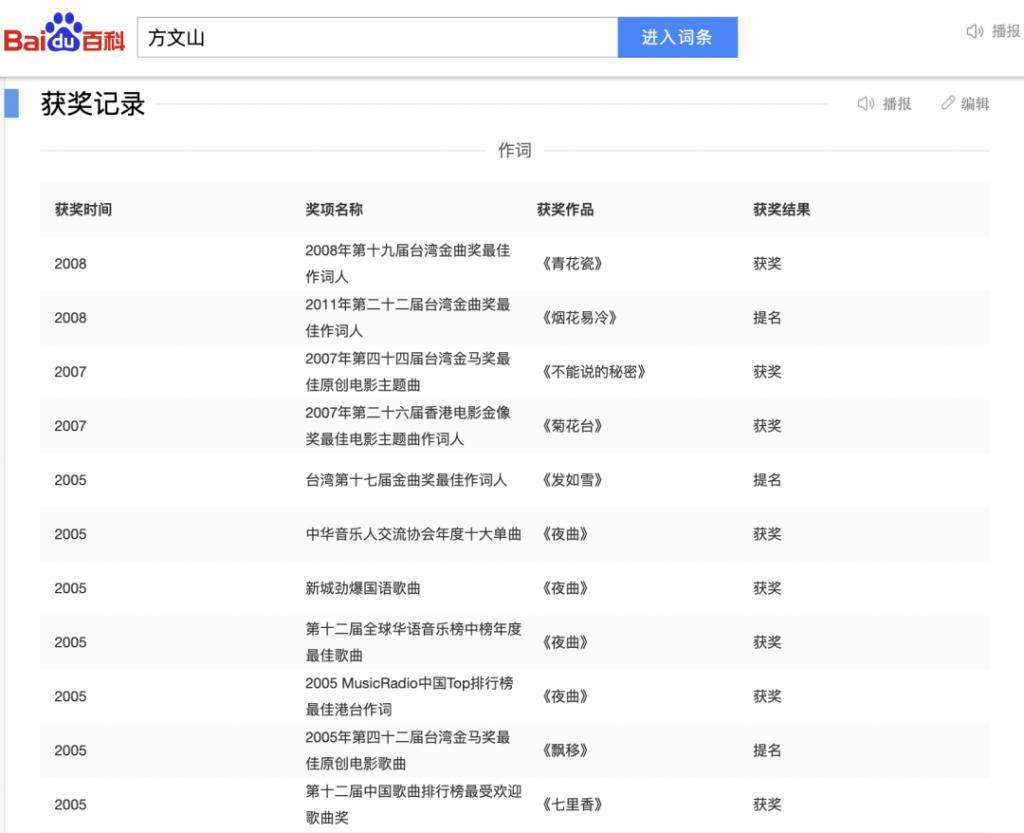Open the Baidu Baike logo homepage

click(64, 33)
